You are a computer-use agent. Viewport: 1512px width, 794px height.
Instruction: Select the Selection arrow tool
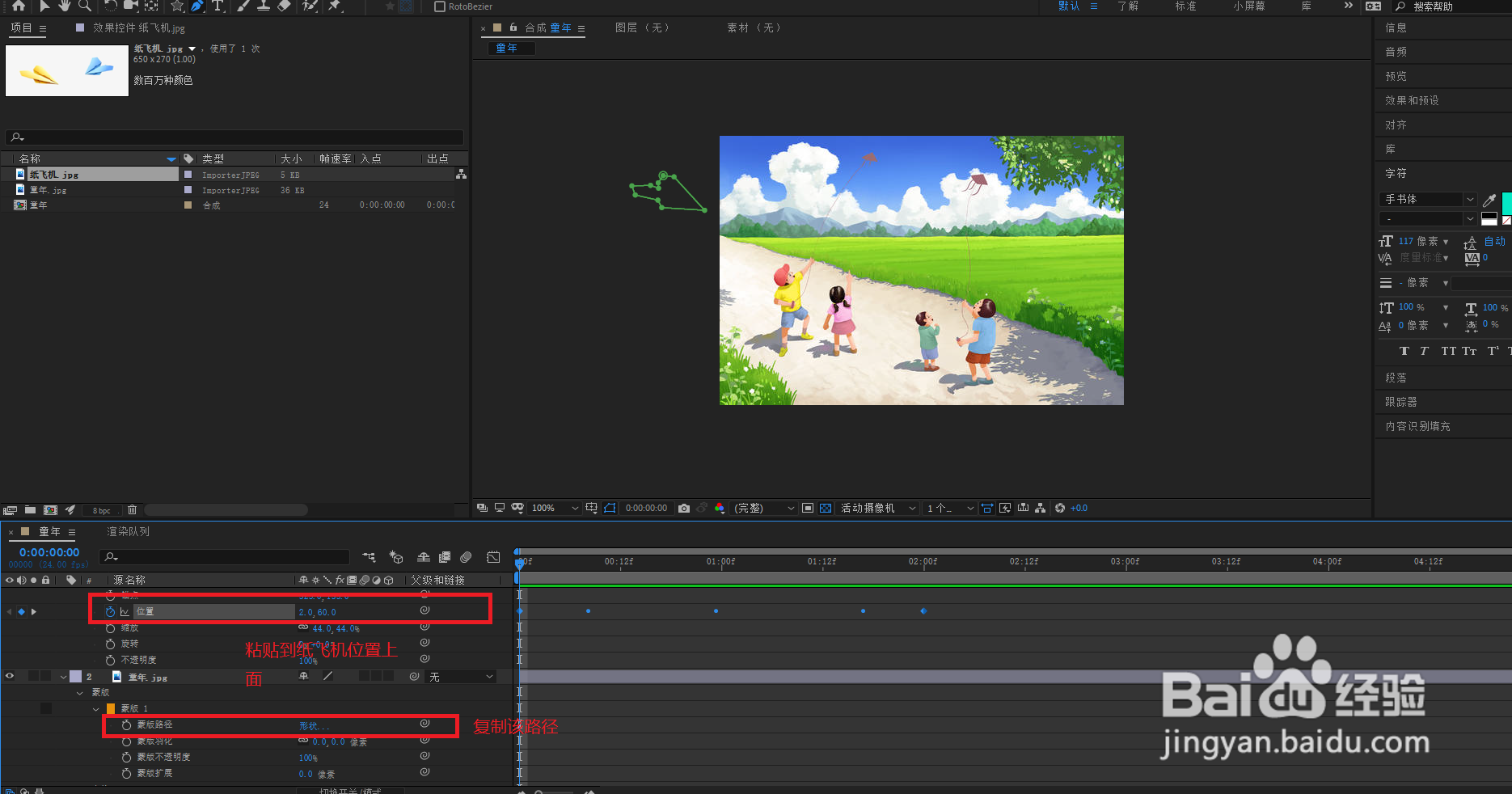coord(44,6)
